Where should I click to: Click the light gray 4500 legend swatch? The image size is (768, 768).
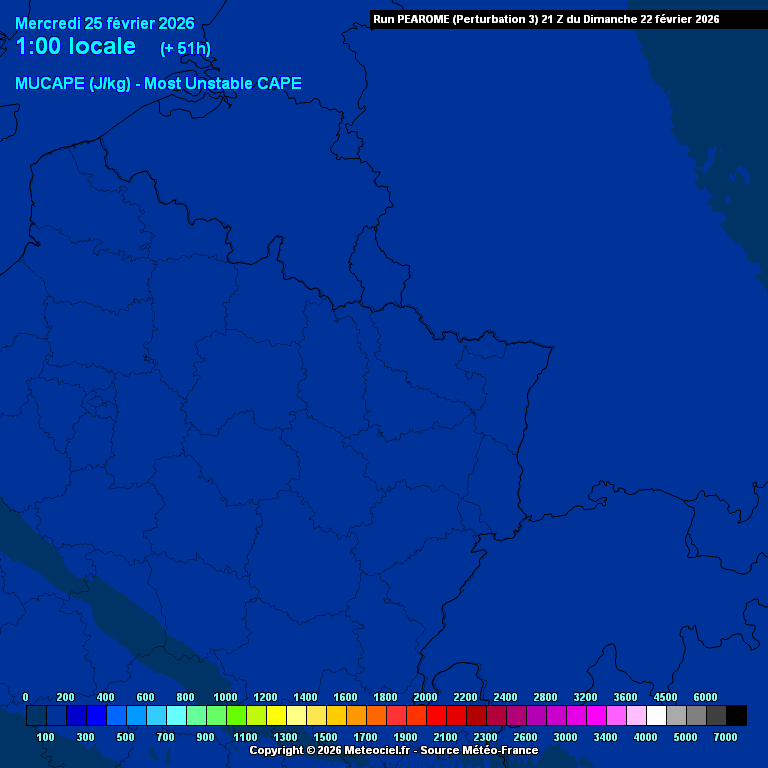676,715
